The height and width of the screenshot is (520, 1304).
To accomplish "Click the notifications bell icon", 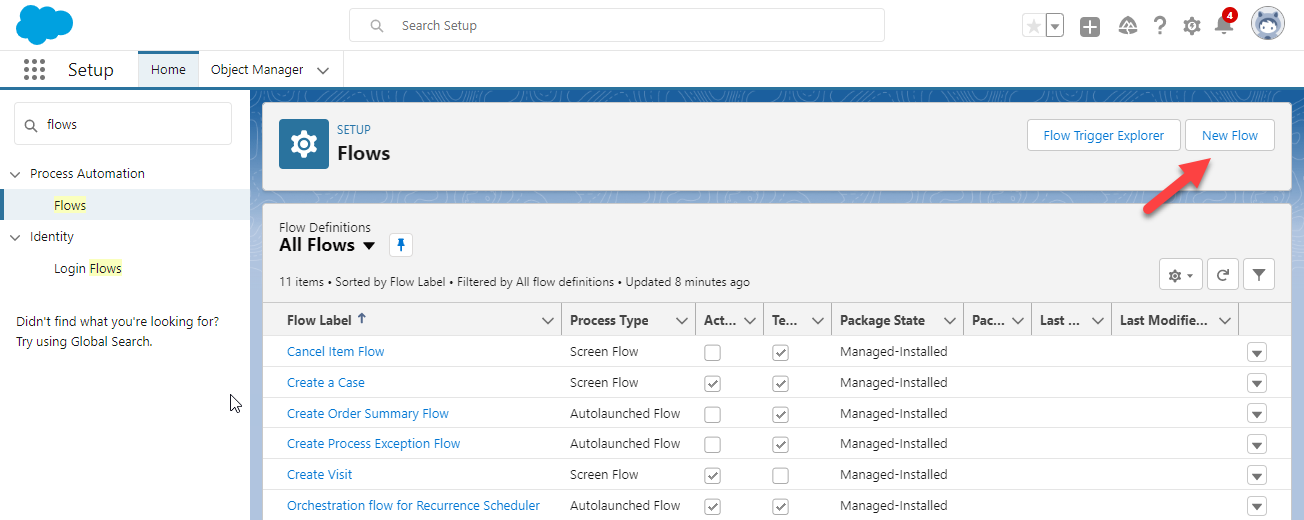I will (1223, 26).
